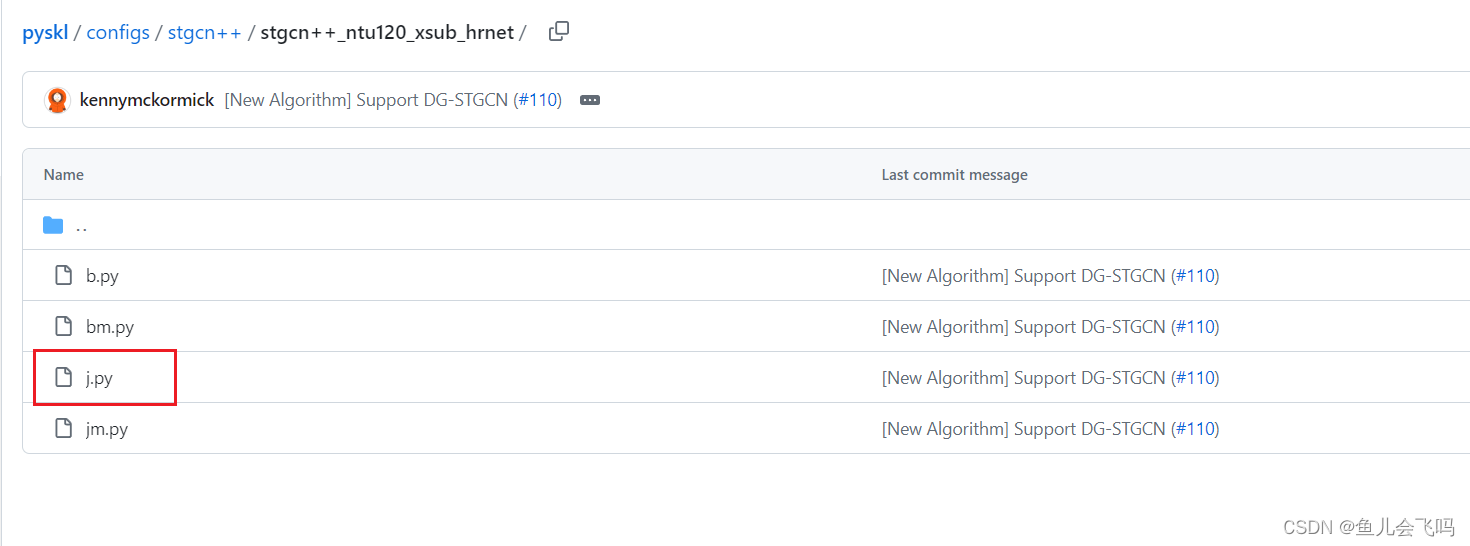Click file icon next to jm.py
Viewport: 1470px width, 546px height.
click(x=64, y=429)
